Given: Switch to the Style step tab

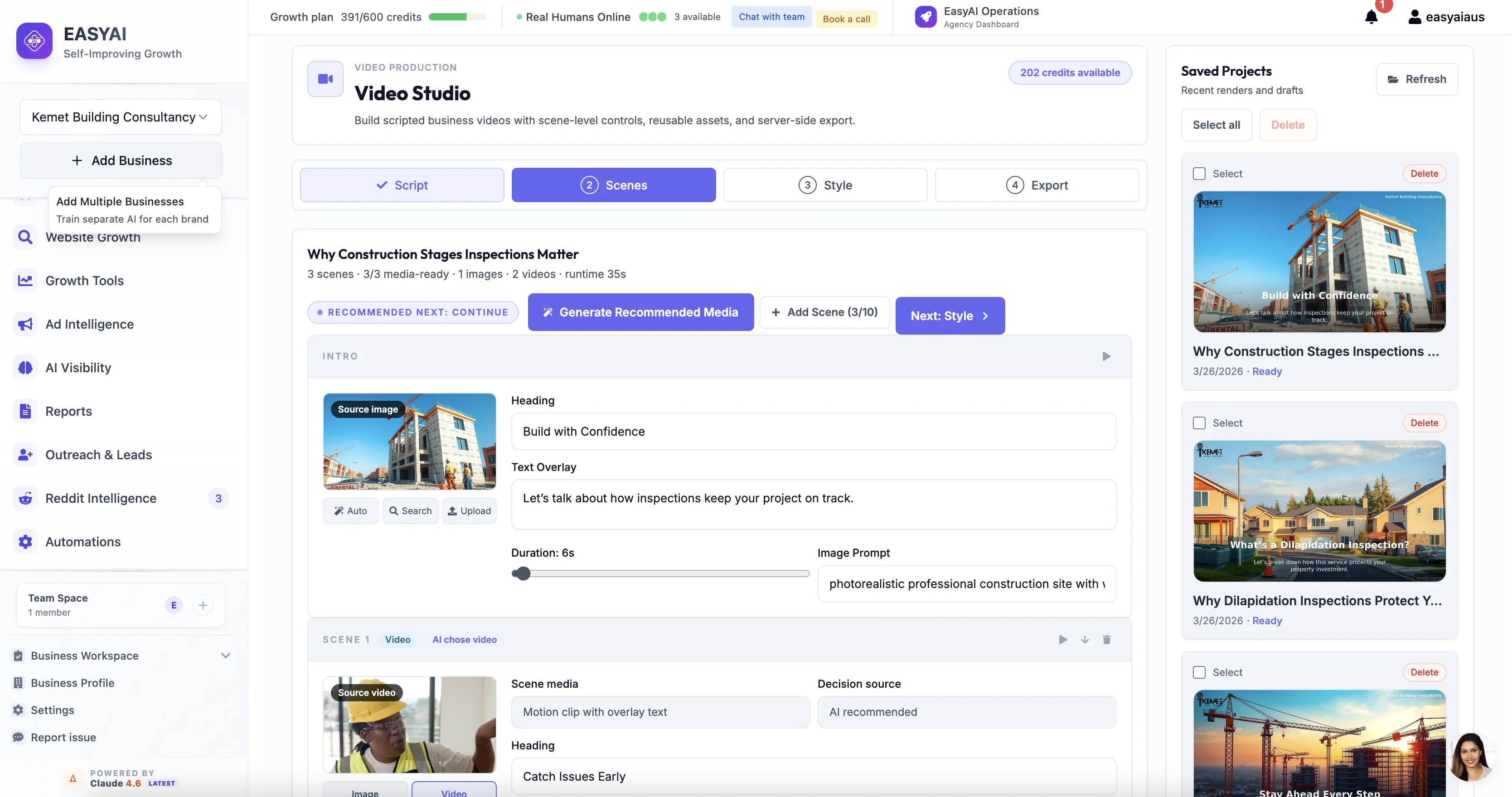Looking at the screenshot, I should 825,185.
